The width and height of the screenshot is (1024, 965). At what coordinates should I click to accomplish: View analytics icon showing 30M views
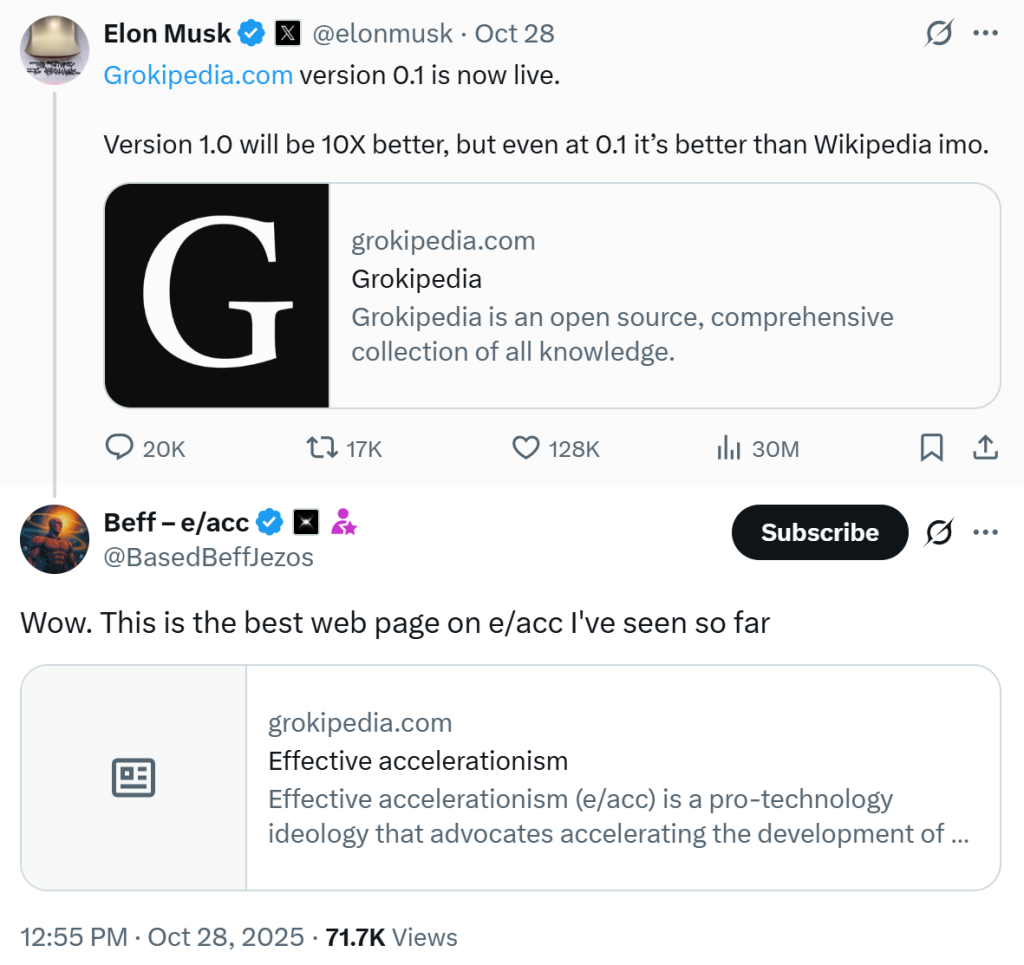pyautogui.click(x=728, y=448)
